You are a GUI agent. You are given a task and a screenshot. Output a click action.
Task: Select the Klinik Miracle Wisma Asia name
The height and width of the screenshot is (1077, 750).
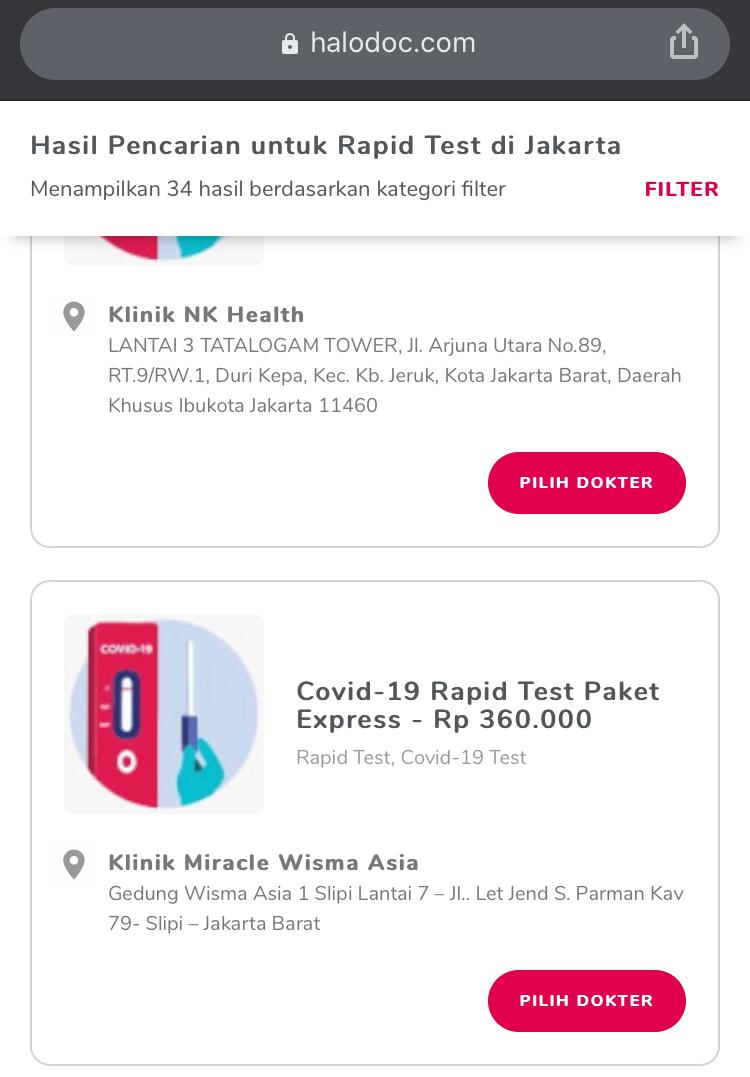[263, 862]
